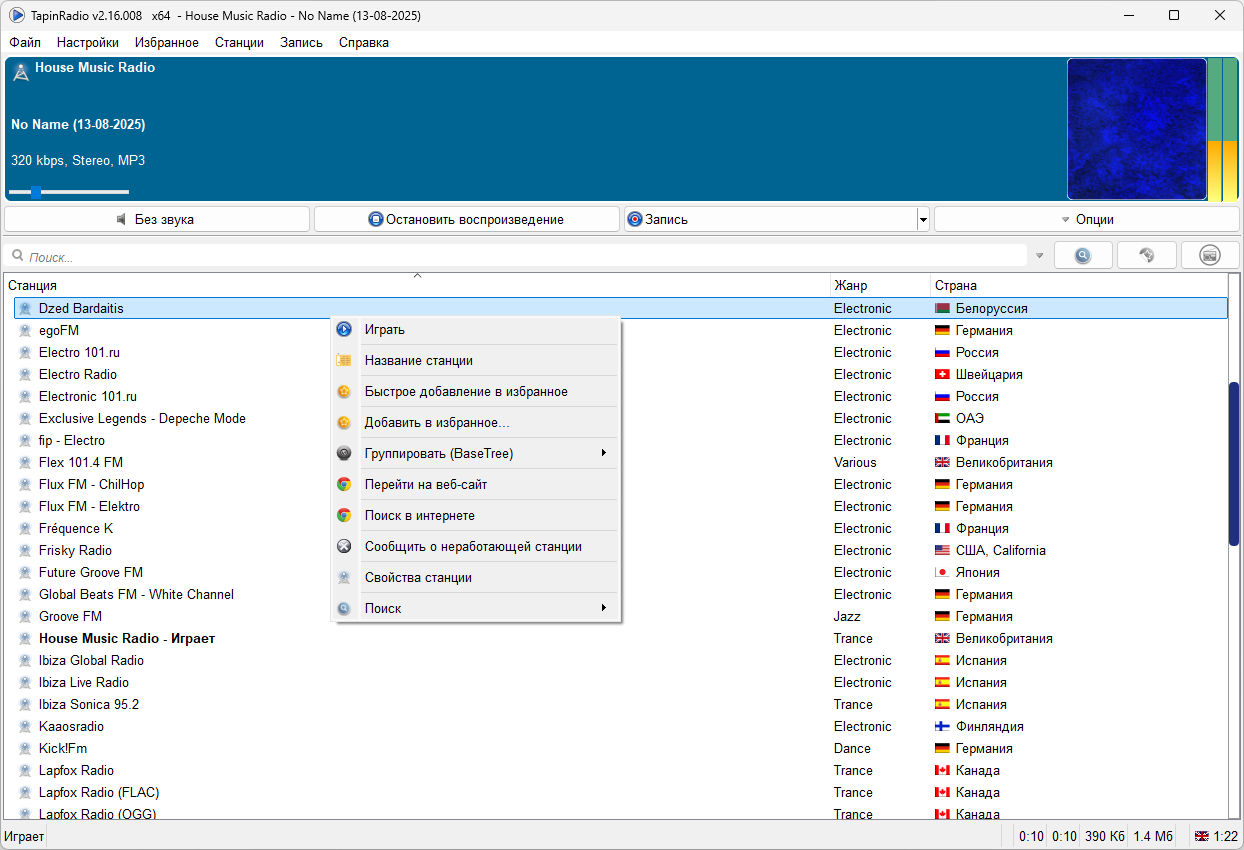The width and height of the screenshot is (1244, 850).
Task: Open the record button's dropdown arrow
Action: [923, 219]
